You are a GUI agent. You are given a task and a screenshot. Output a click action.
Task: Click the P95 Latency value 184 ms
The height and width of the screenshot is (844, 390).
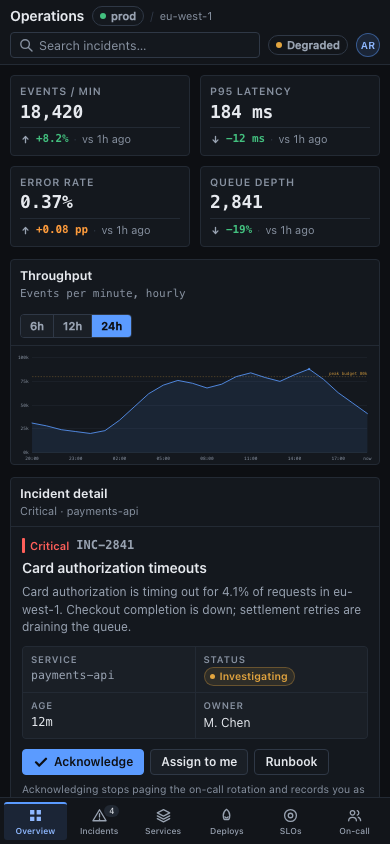tap(242, 112)
